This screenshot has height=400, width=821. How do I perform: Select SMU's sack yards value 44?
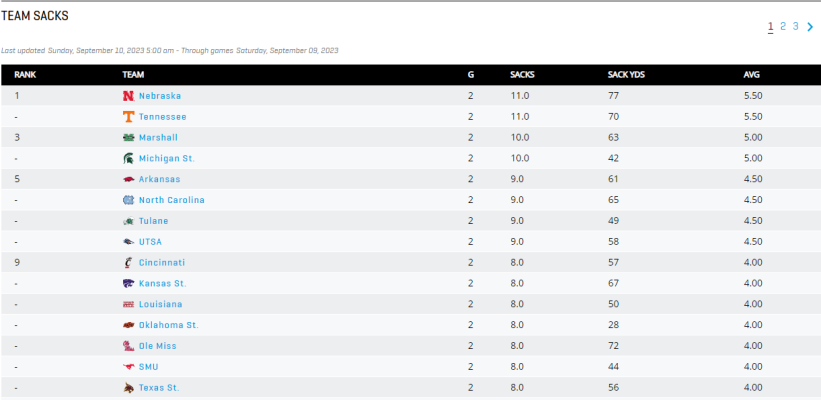(613, 367)
